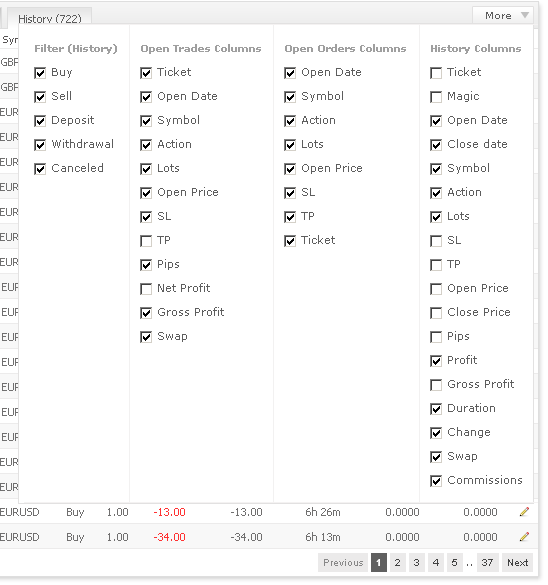548x585 pixels.
Task: Enable Net Profit in Open Trades Columns
Action: [146, 289]
